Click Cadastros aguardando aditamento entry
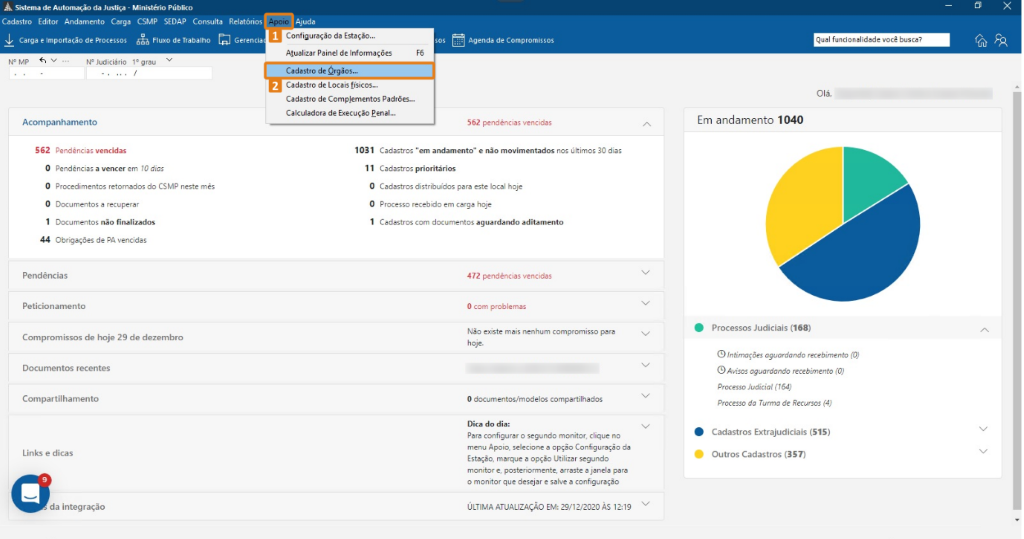Screen dimensions: 1024x539 click(466, 222)
